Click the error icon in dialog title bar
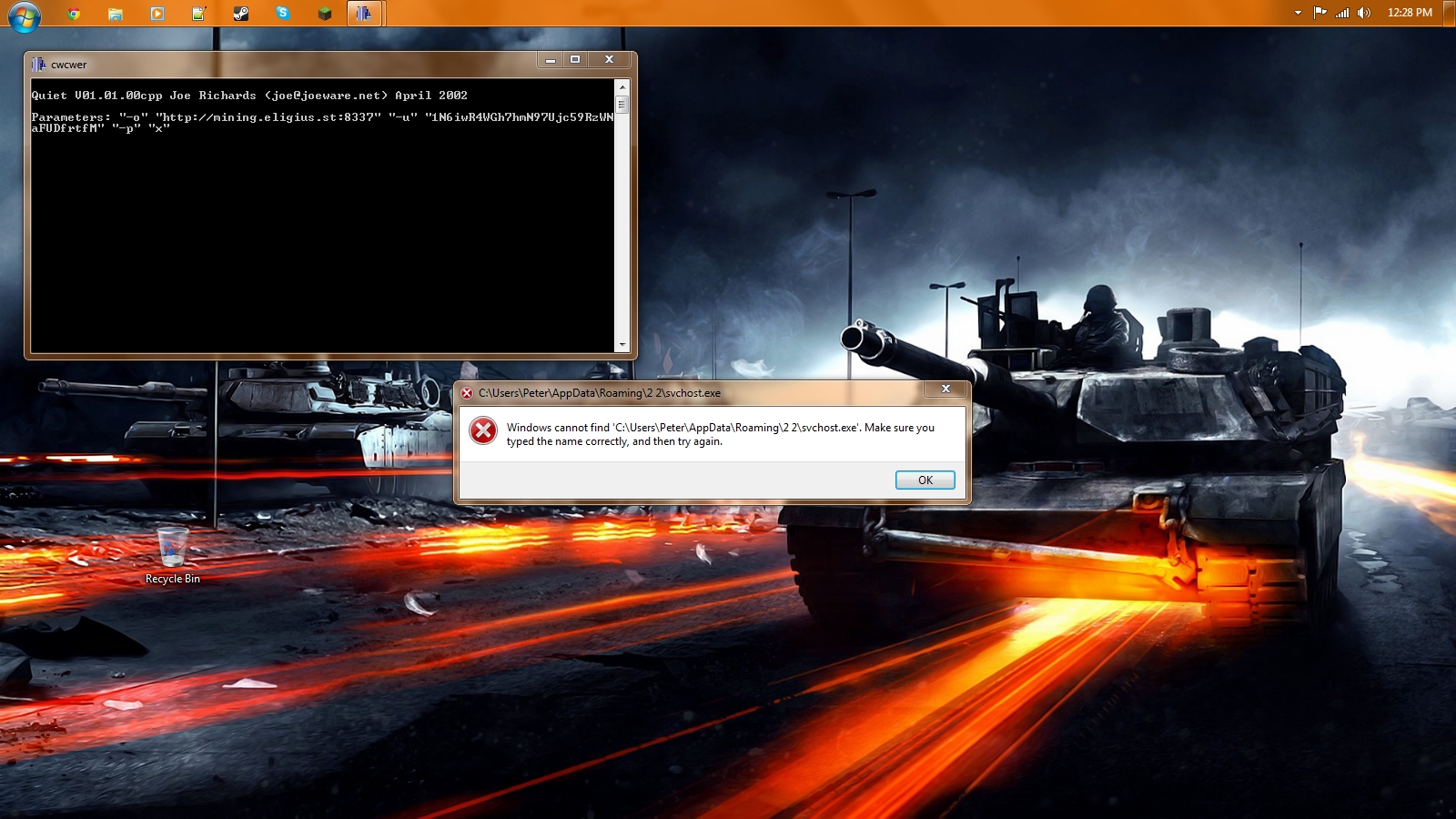Screen dimensions: 1456x819 point(467,393)
